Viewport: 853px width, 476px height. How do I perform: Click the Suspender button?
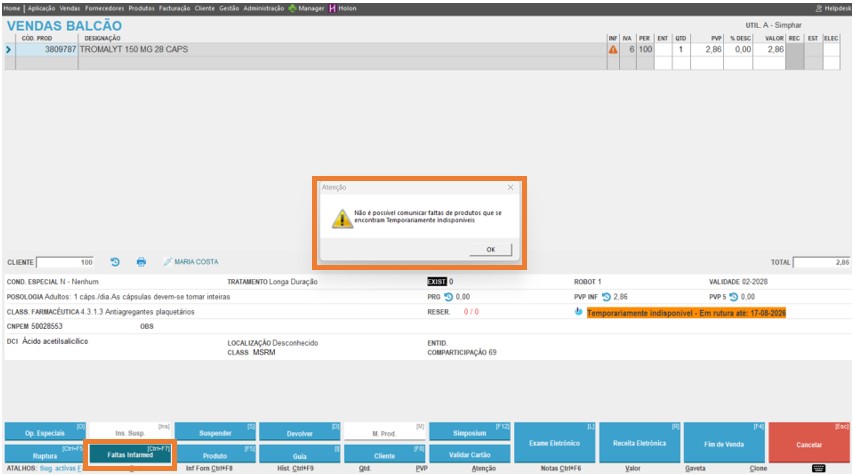pos(215,432)
